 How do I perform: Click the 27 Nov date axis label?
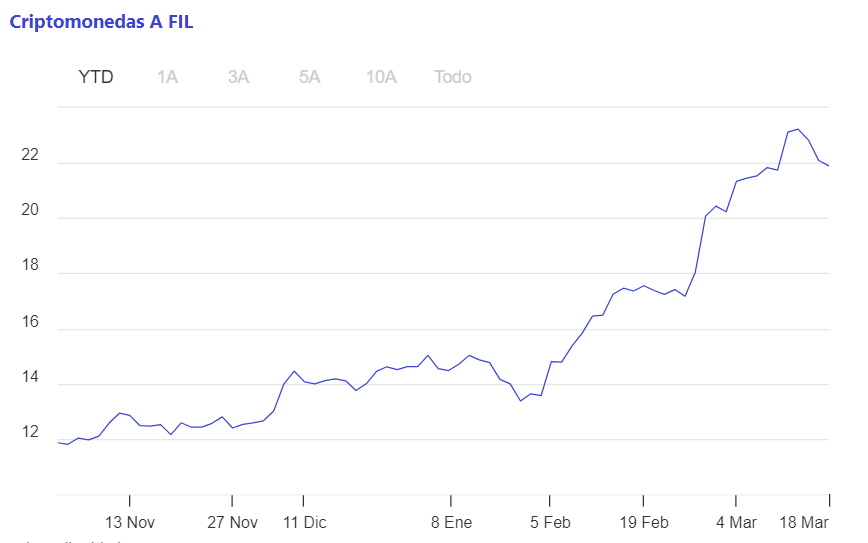232,522
